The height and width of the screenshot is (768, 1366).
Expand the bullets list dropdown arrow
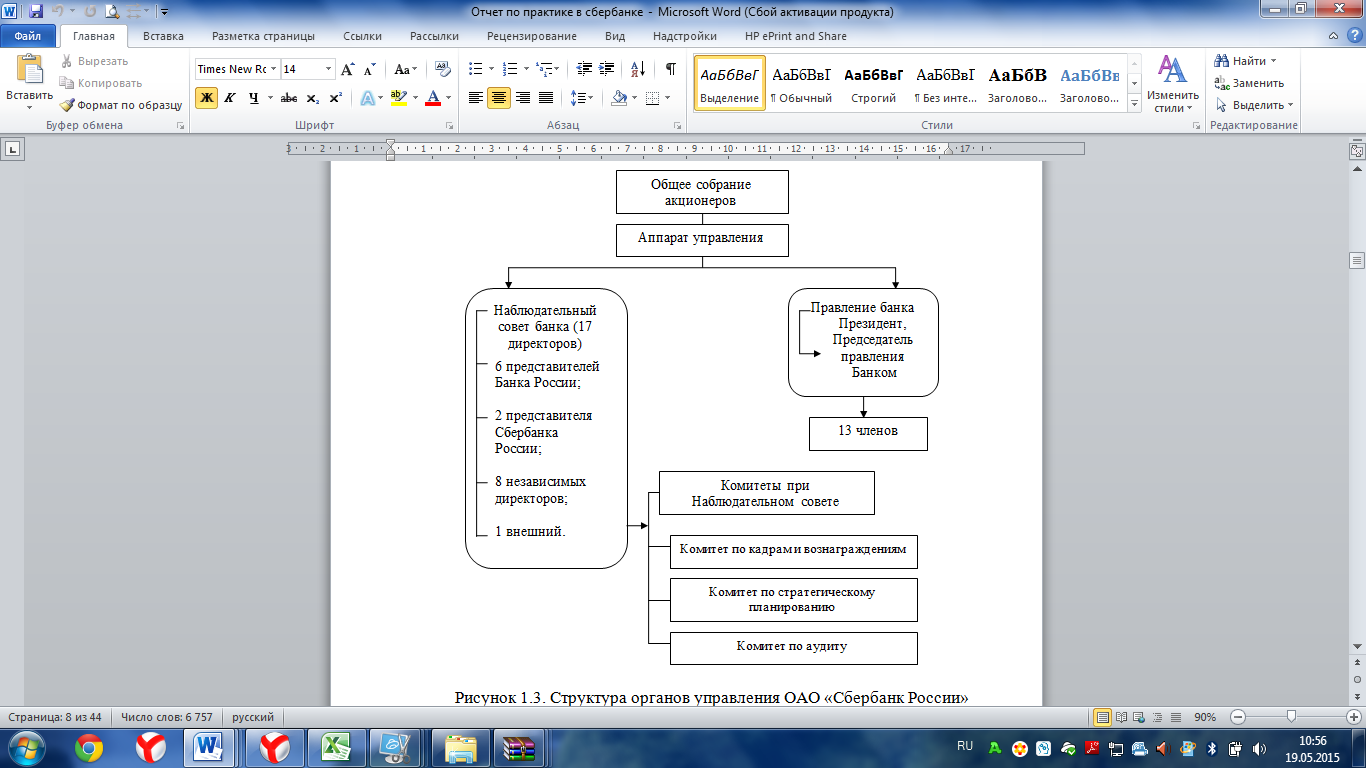(490, 69)
